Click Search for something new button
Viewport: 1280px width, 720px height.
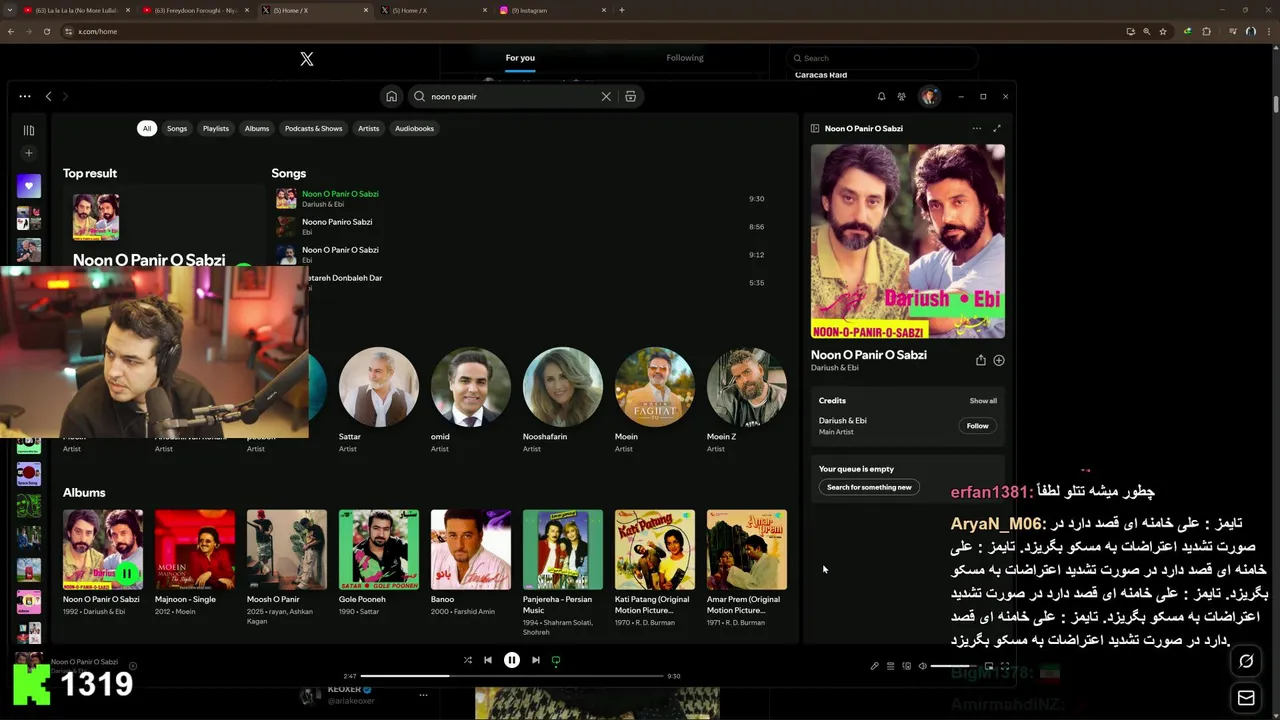[869, 487]
